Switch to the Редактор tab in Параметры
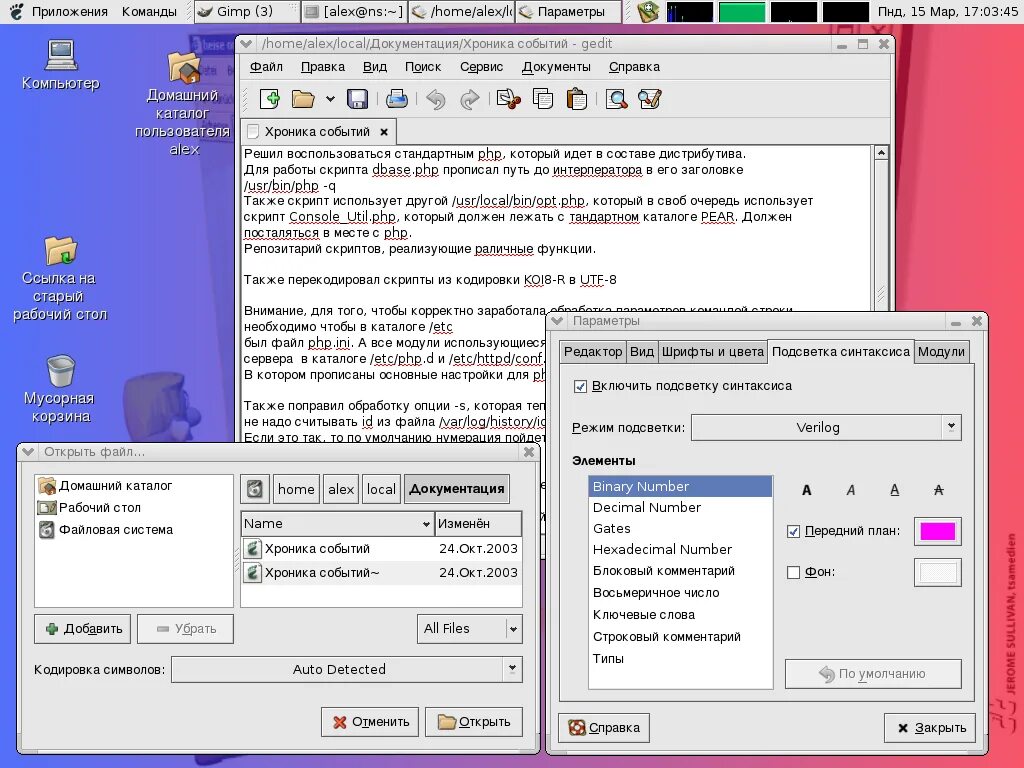This screenshot has height=768, width=1024. [x=593, y=351]
